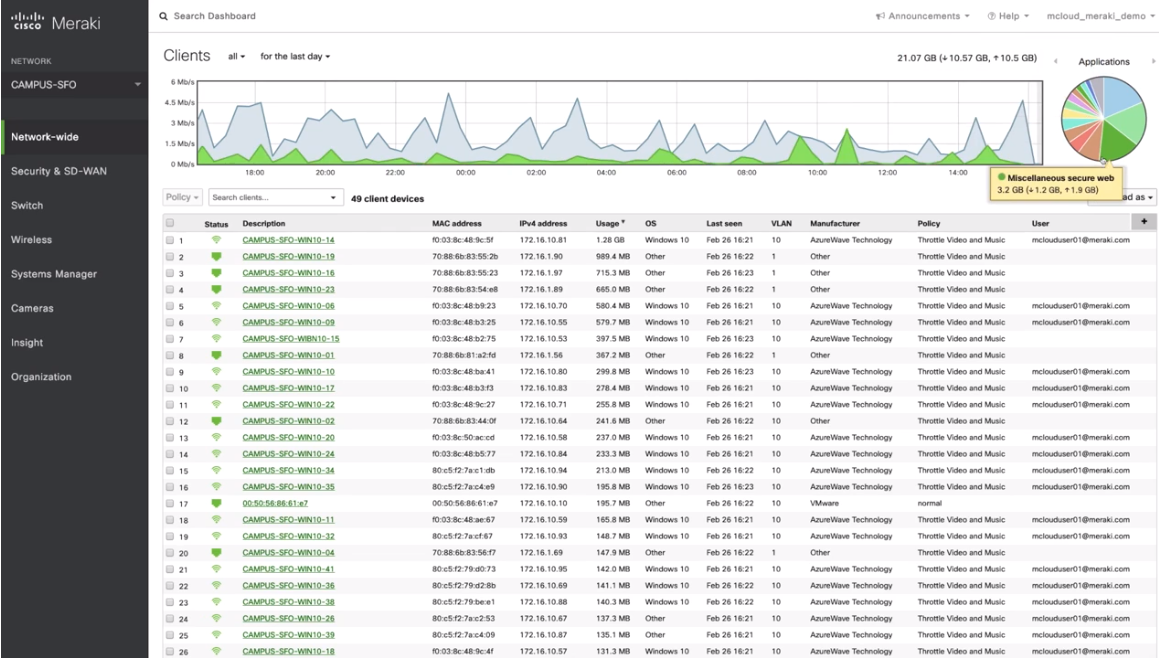The width and height of the screenshot is (1159, 658).
Task: Check the box for CAMPUS-SFO-WIN10-19
Action: pos(170,257)
